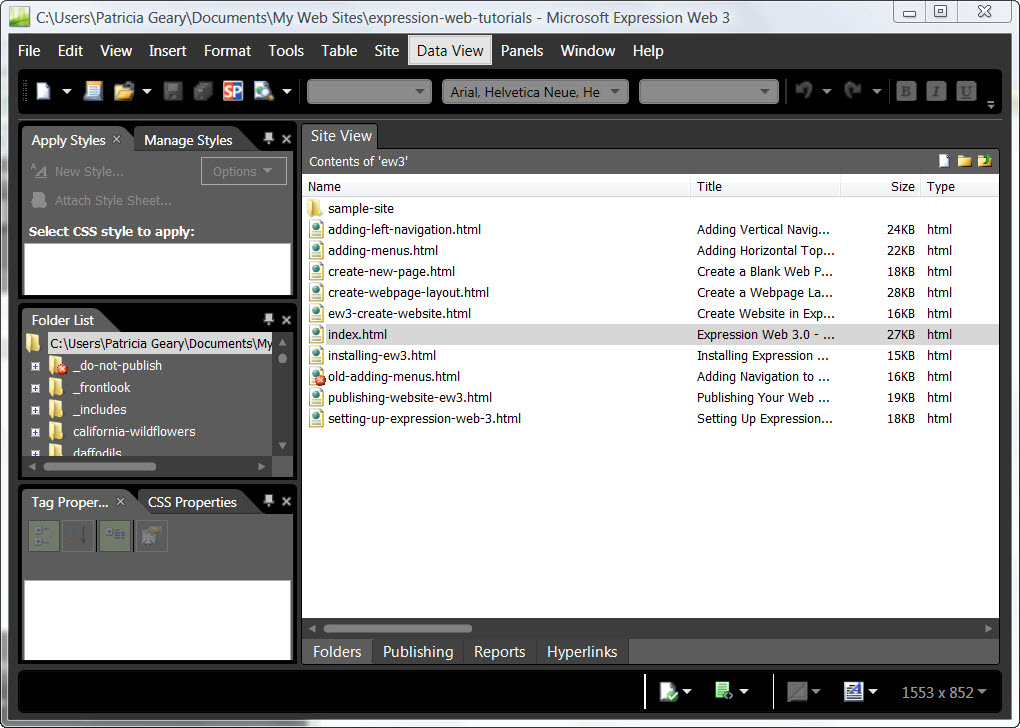Click the Redo arrow icon
The image size is (1020, 728).
(x=853, y=90)
